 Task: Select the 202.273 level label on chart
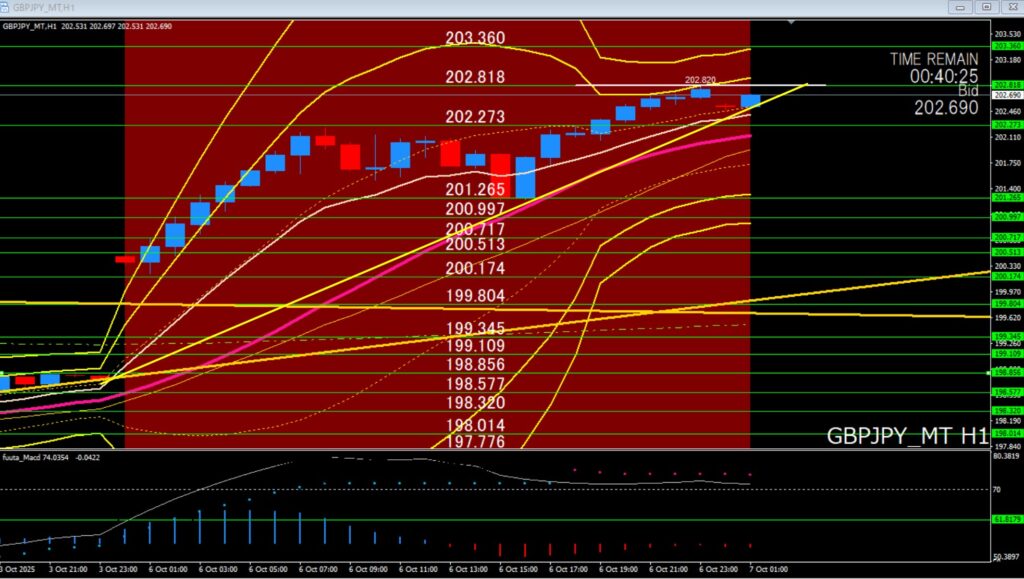[475, 116]
